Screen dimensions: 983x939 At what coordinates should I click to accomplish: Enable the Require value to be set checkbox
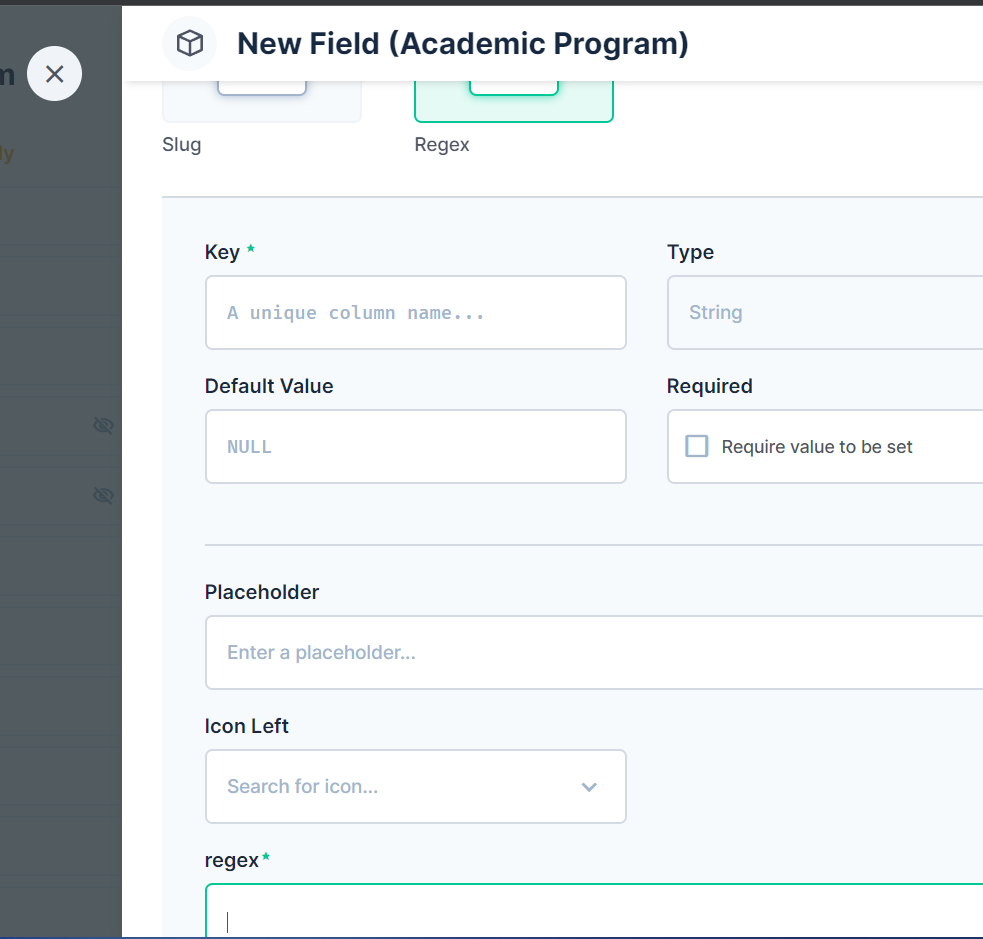coord(696,446)
